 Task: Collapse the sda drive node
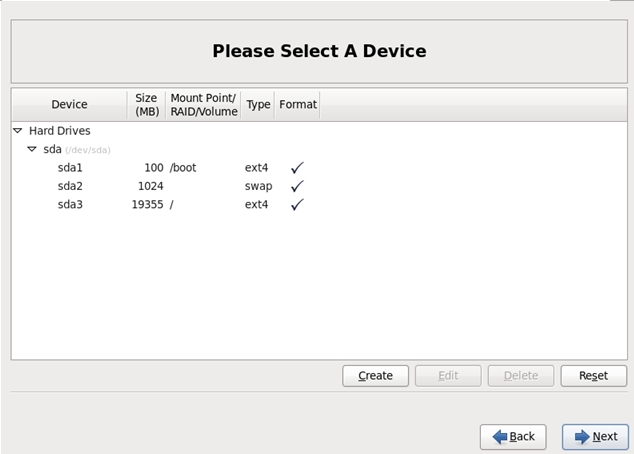coord(32,149)
